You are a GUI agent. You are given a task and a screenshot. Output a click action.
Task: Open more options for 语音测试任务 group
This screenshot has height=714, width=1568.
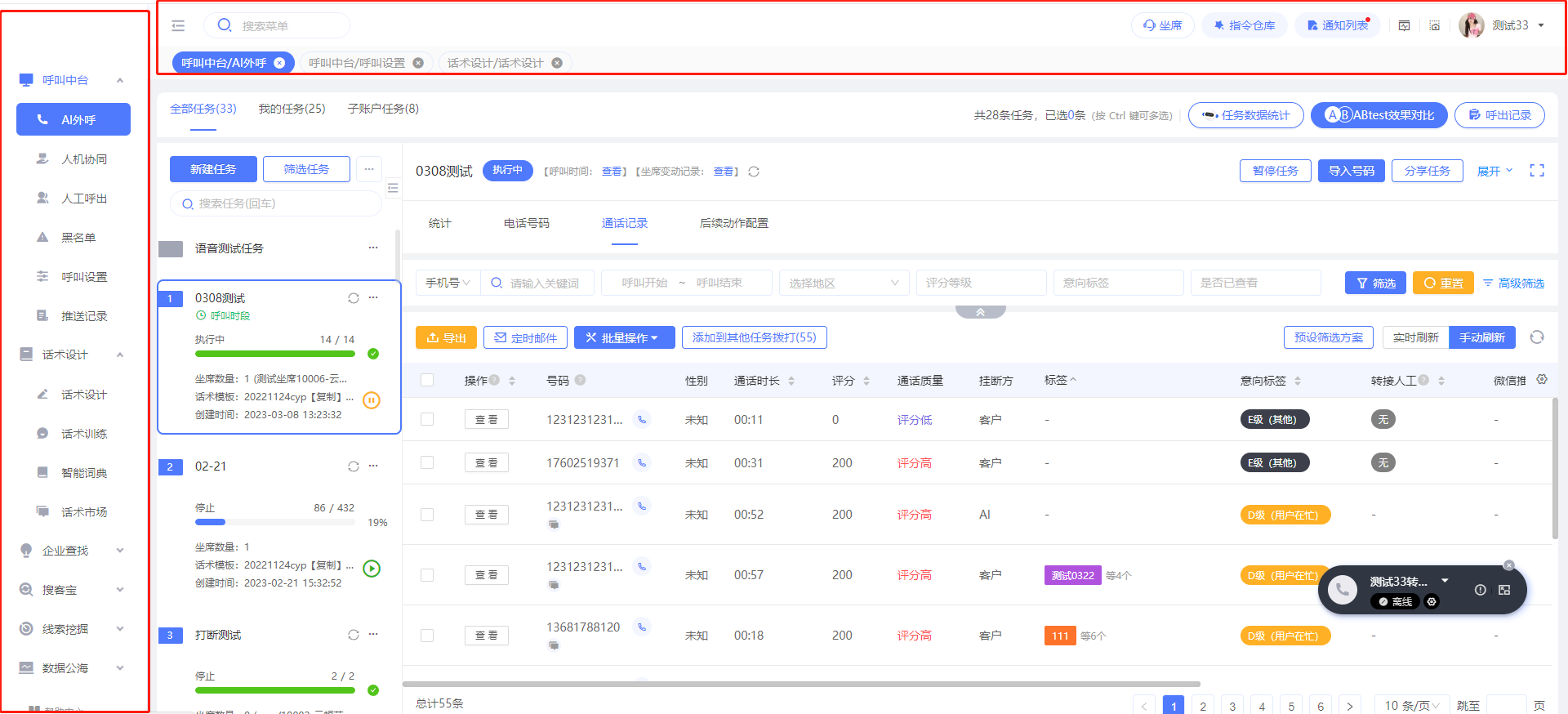click(373, 248)
